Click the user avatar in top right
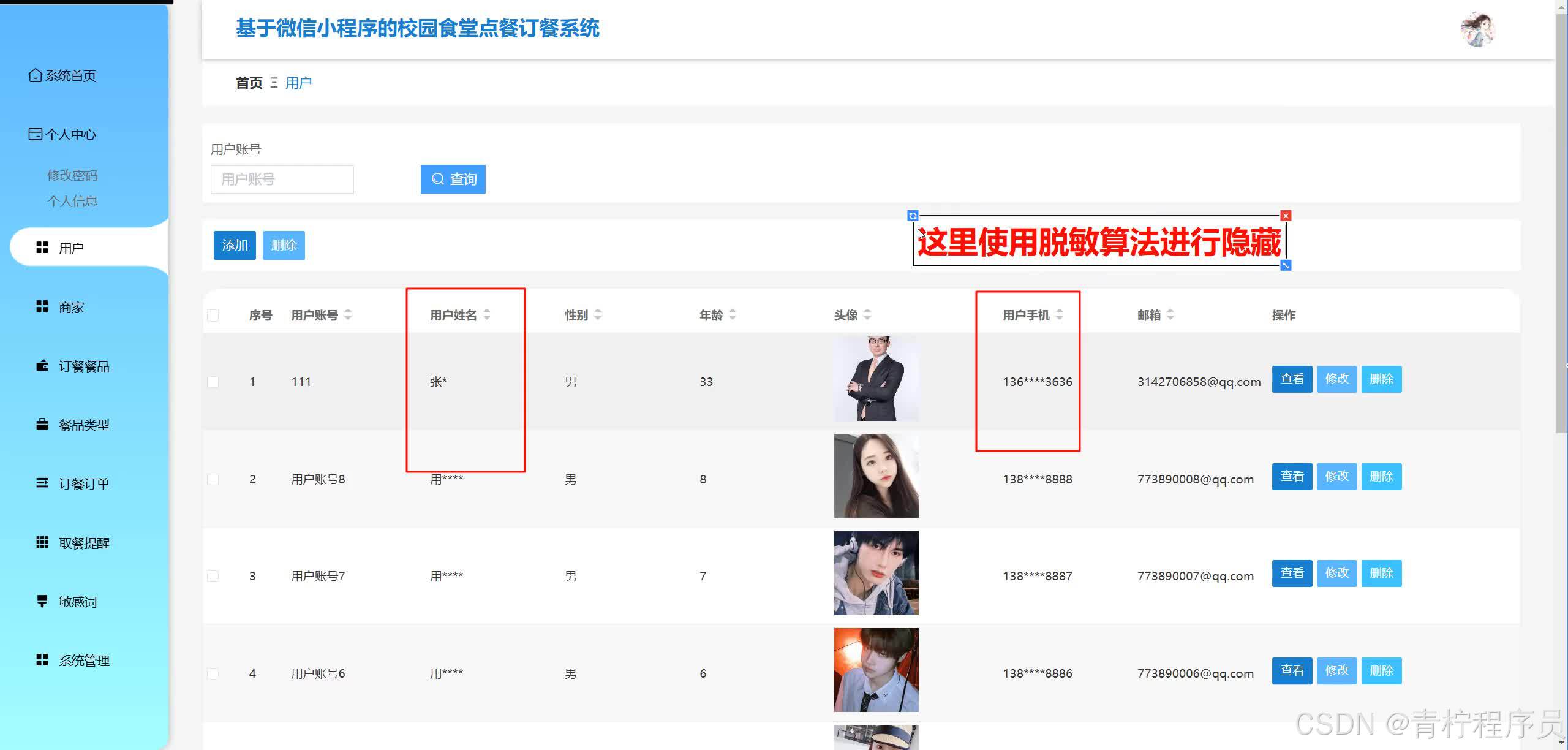This screenshot has height=750, width=1568. pyautogui.click(x=1477, y=29)
